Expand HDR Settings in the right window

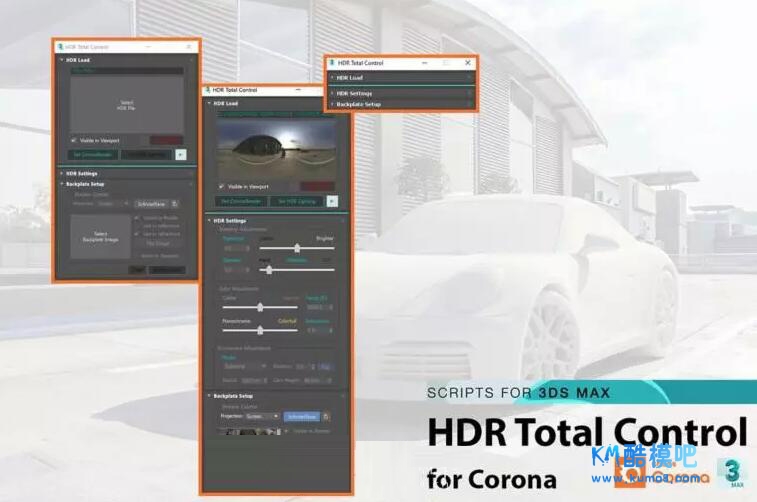[353, 93]
